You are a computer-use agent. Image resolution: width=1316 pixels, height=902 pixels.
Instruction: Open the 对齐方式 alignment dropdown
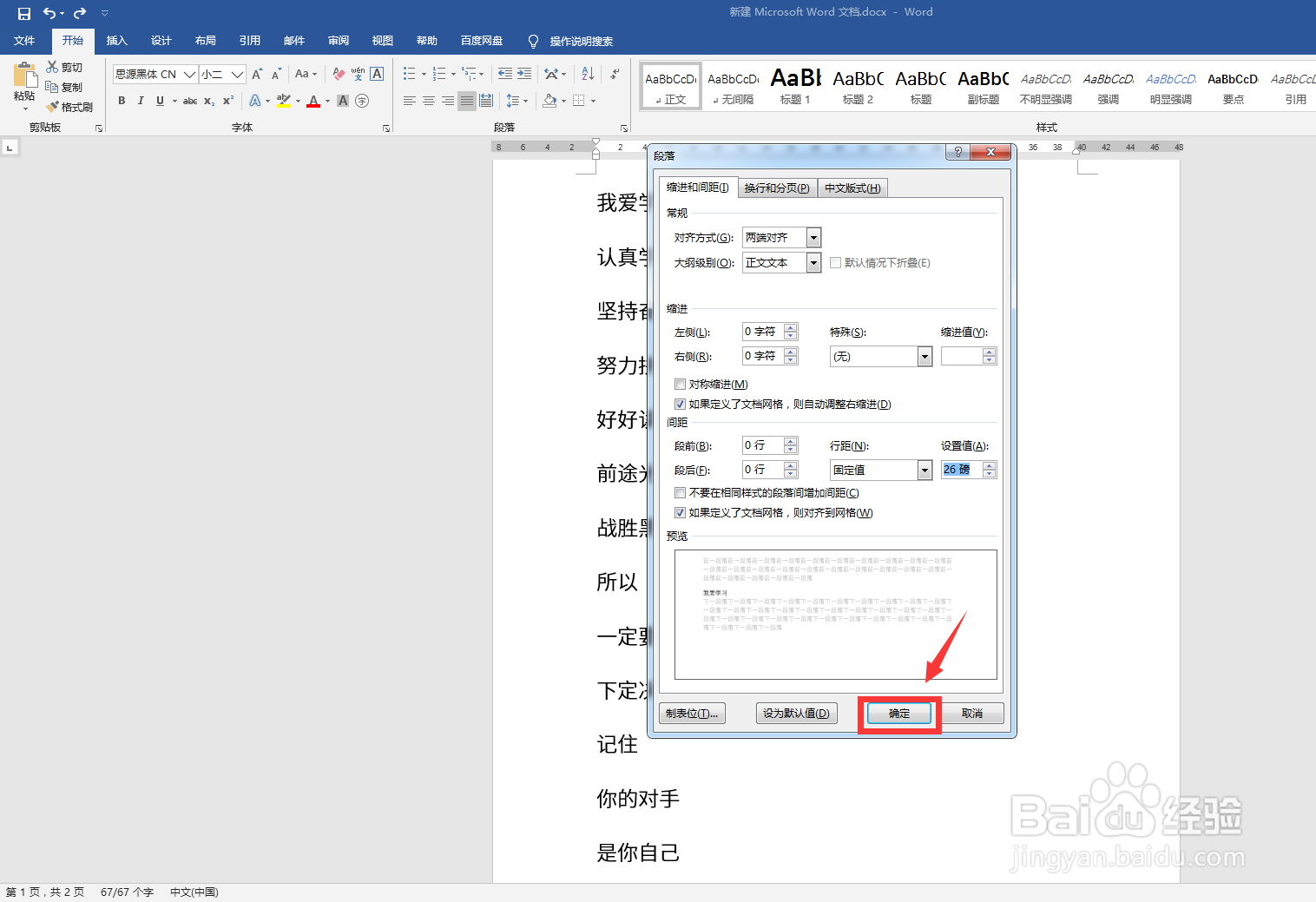[x=813, y=236]
